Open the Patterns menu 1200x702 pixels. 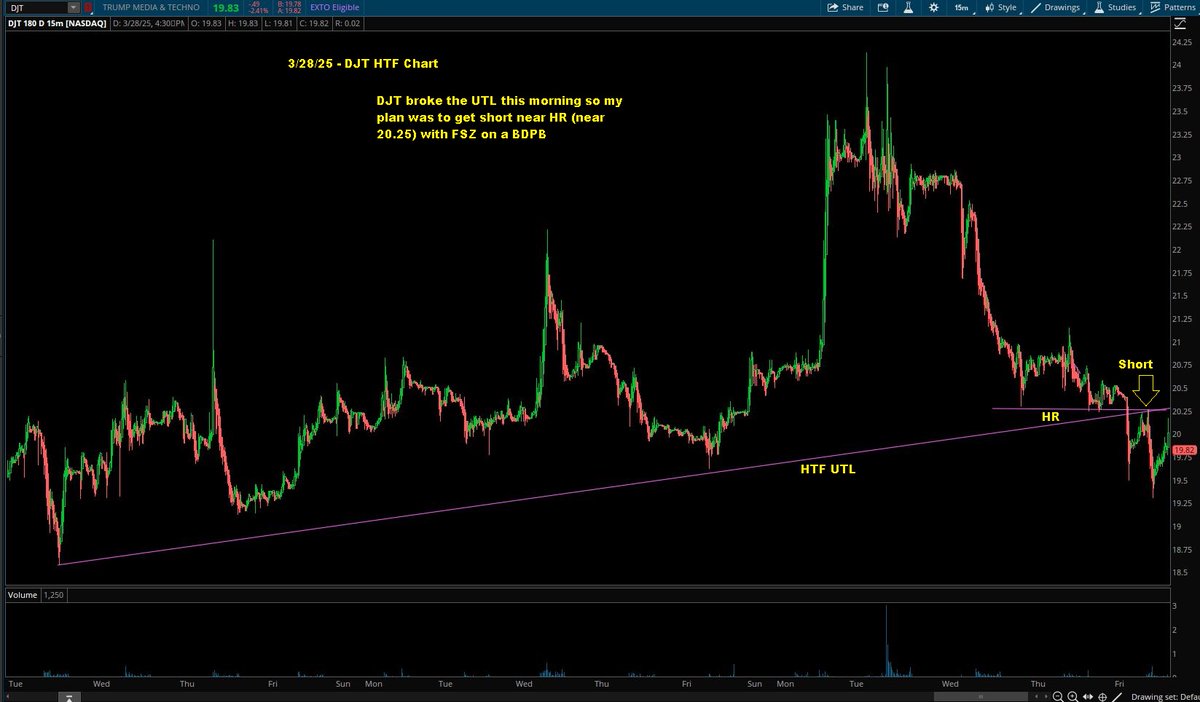(x=1174, y=7)
